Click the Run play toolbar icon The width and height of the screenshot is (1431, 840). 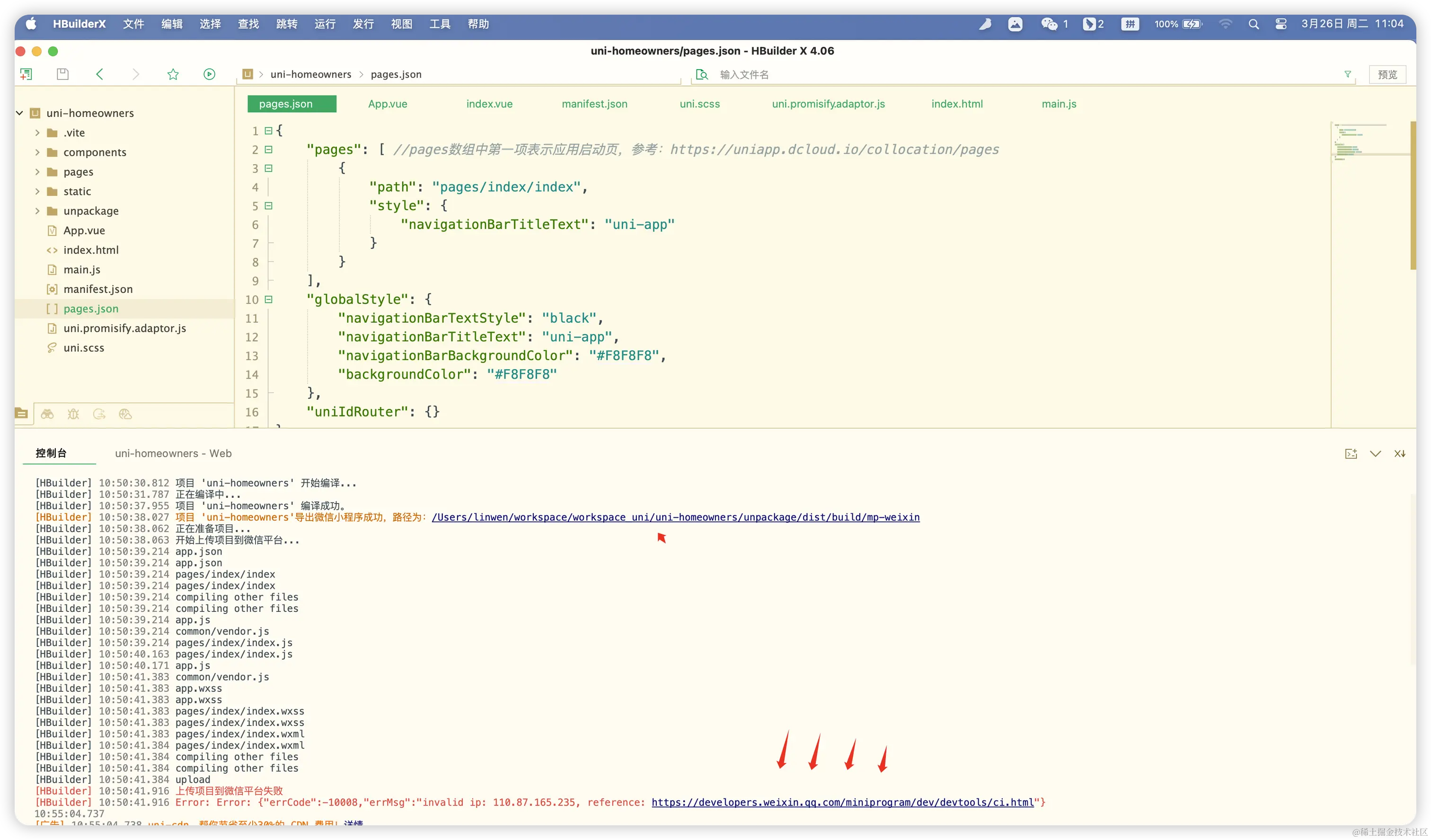coord(209,74)
